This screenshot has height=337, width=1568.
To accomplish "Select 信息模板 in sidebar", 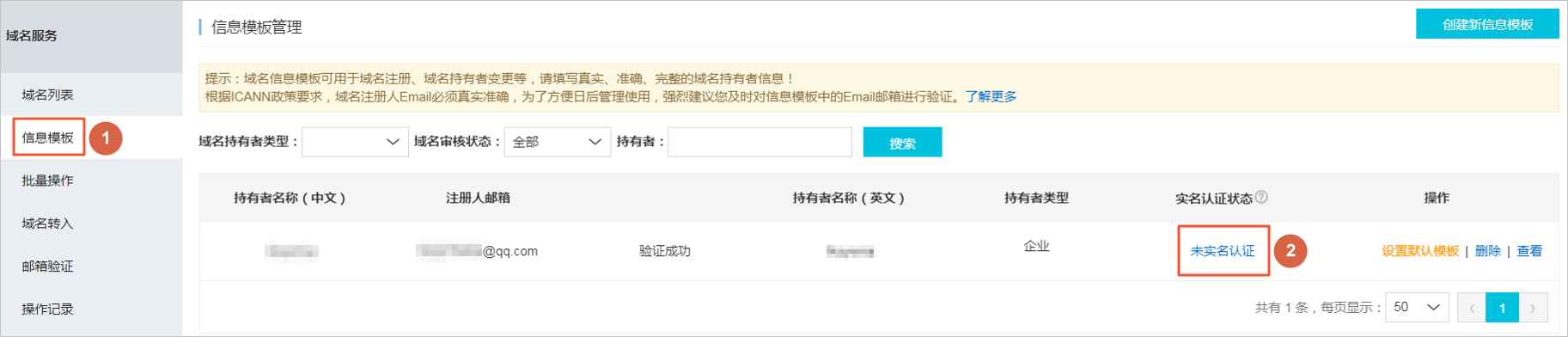I will point(47,138).
